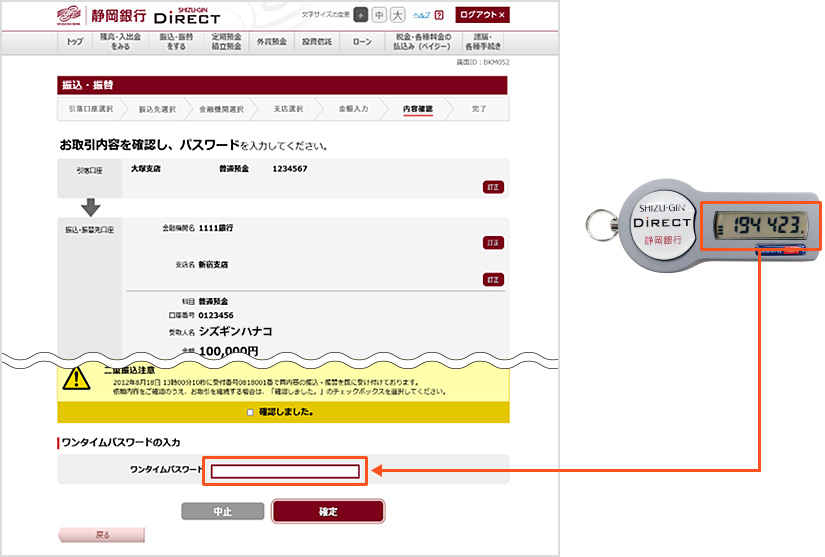825x557 pixels.
Task: Click the 完了 step
Action: [479, 109]
